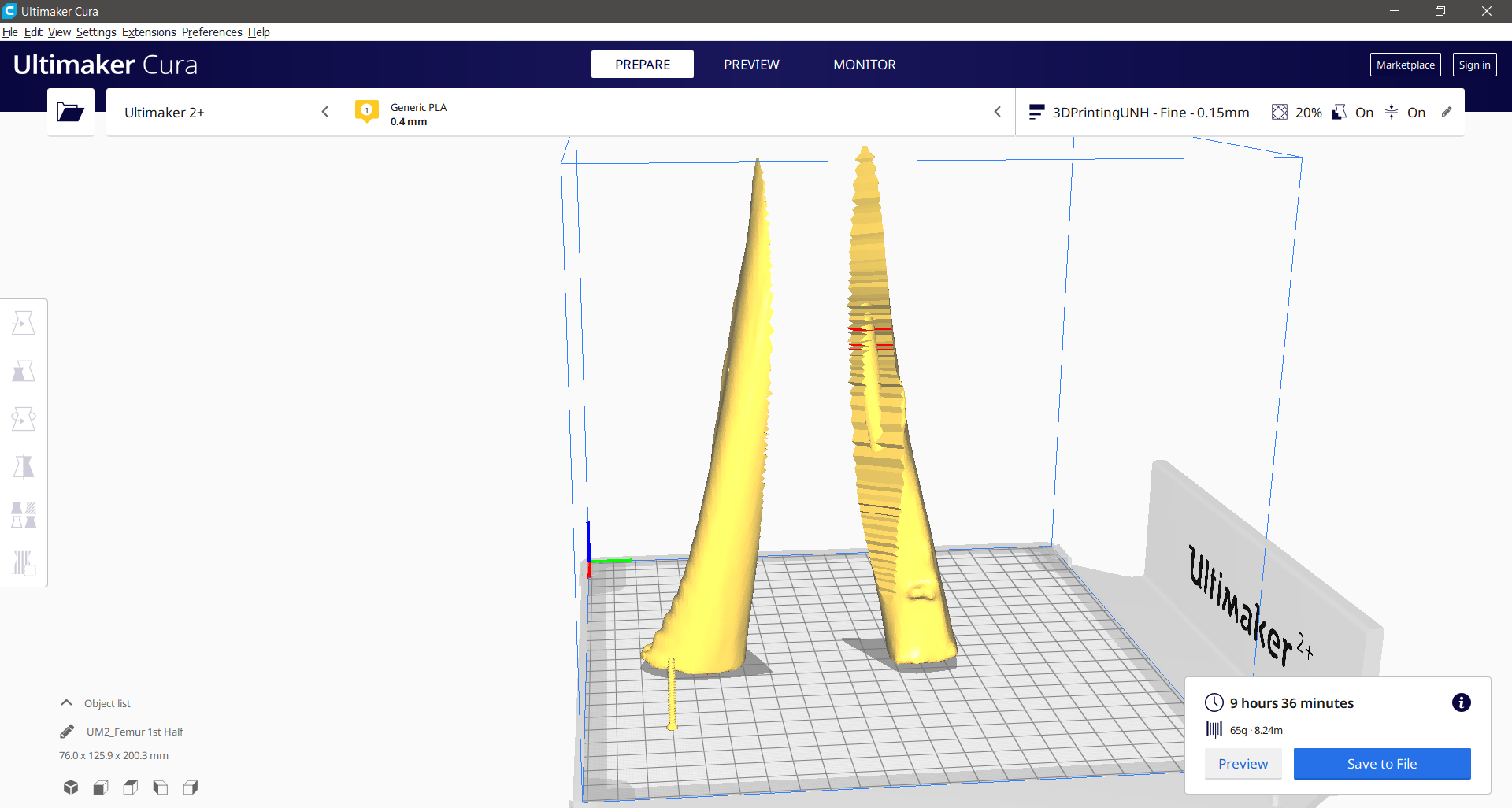Switch to the PREVIEW stage
The image size is (1512, 808).
pos(751,65)
